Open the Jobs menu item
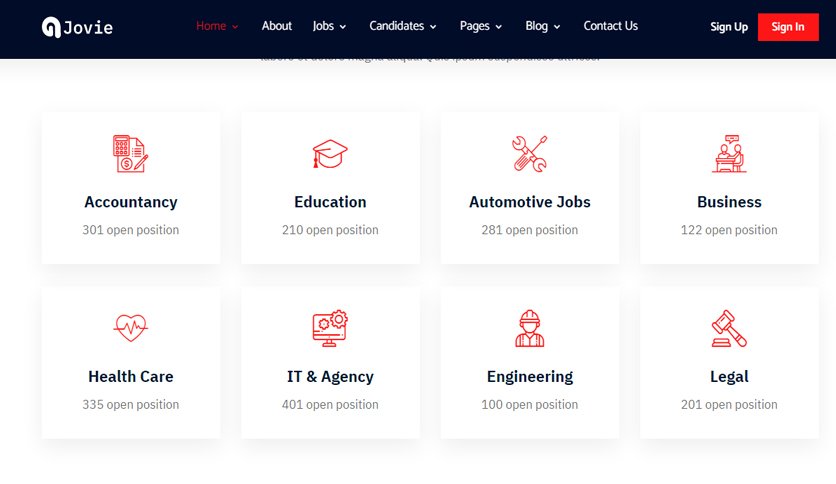Image resolution: width=836 pixels, height=484 pixels. point(323,26)
